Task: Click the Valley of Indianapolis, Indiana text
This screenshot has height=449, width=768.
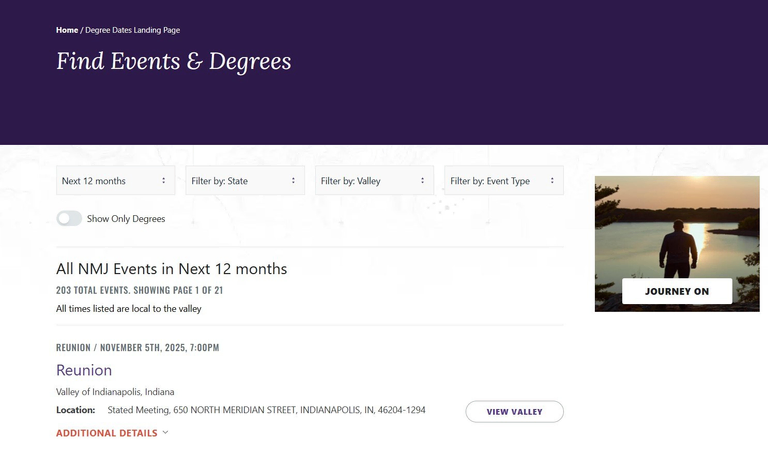Action: click(x=115, y=392)
